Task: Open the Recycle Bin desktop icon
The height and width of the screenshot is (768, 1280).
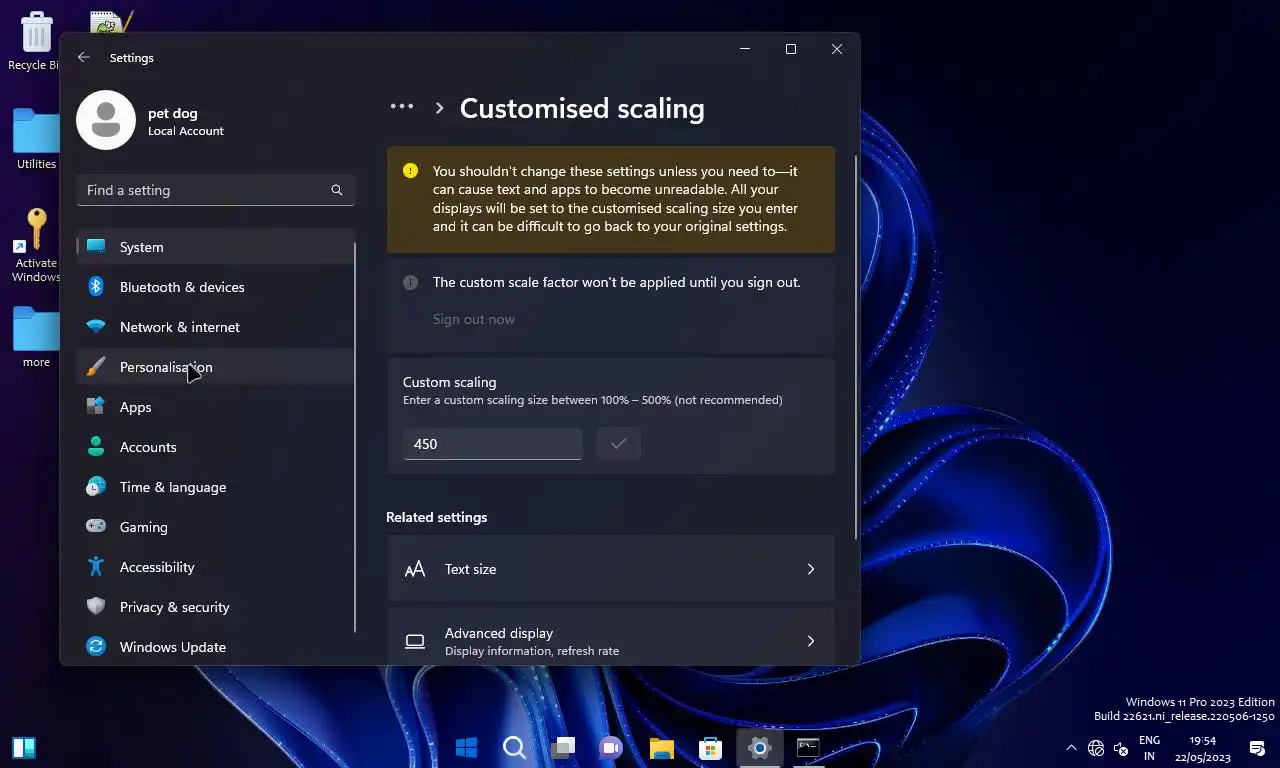Action: 35,41
